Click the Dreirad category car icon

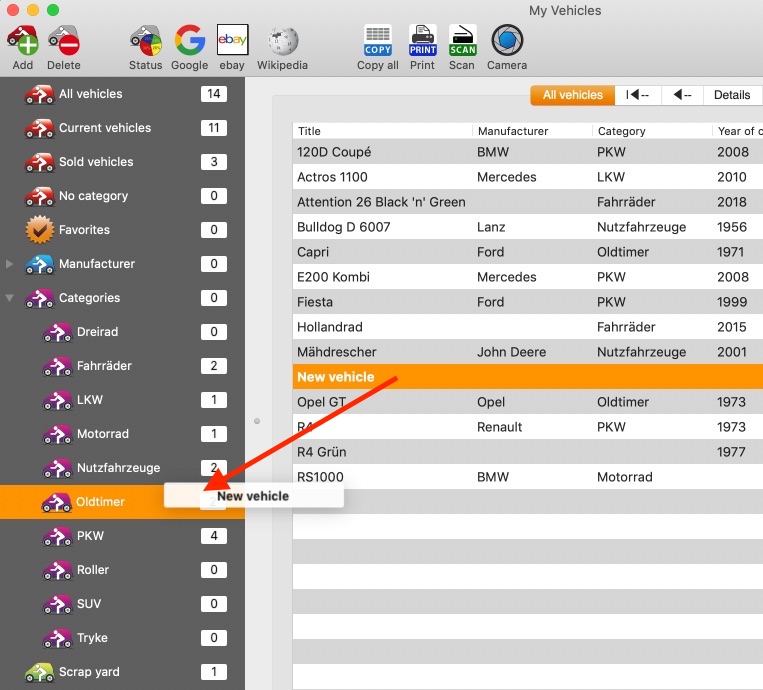[x=57, y=332]
